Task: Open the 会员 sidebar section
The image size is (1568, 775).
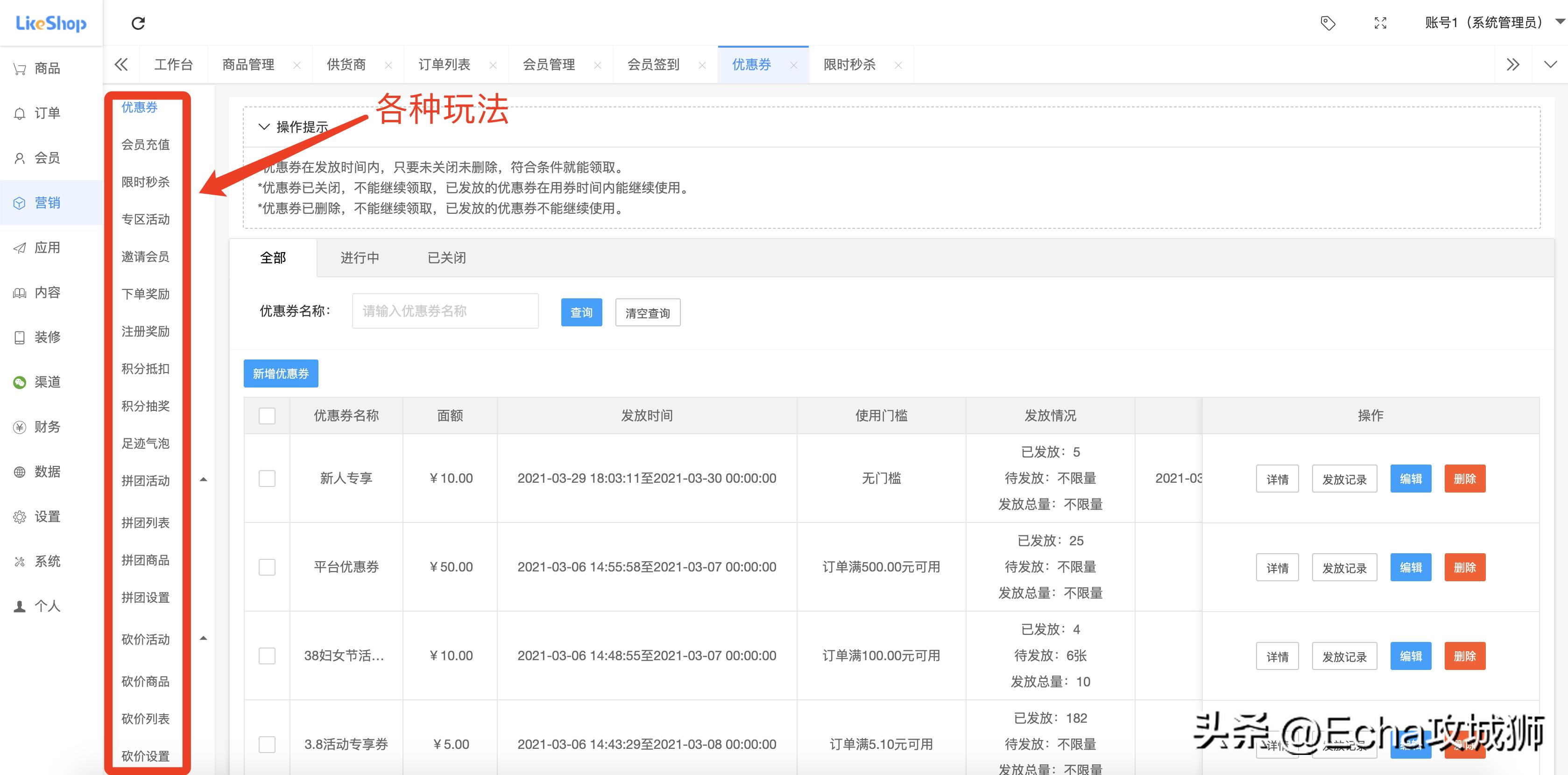Action: [38, 157]
